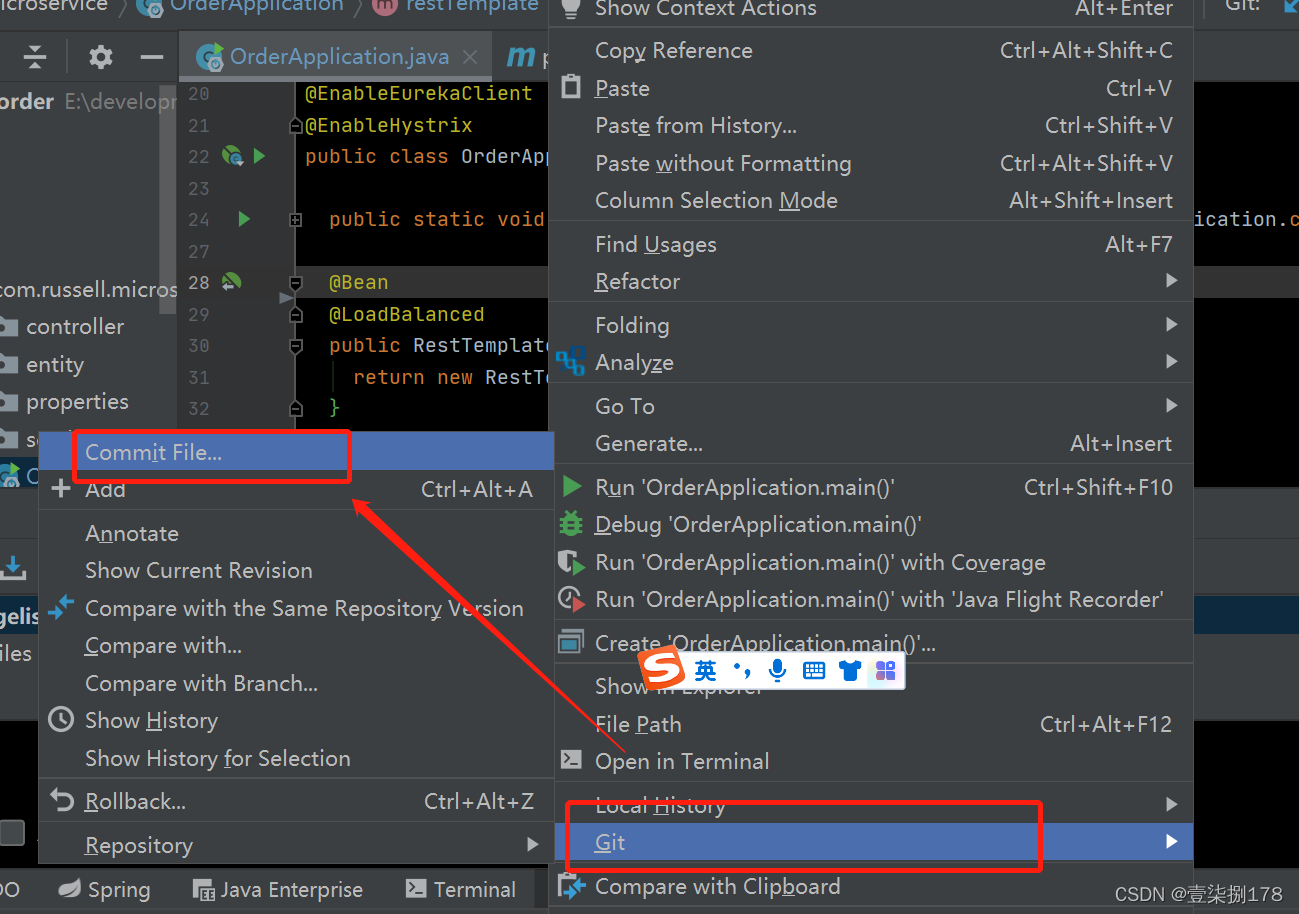Click the Debug bug icon

[x=571, y=524]
